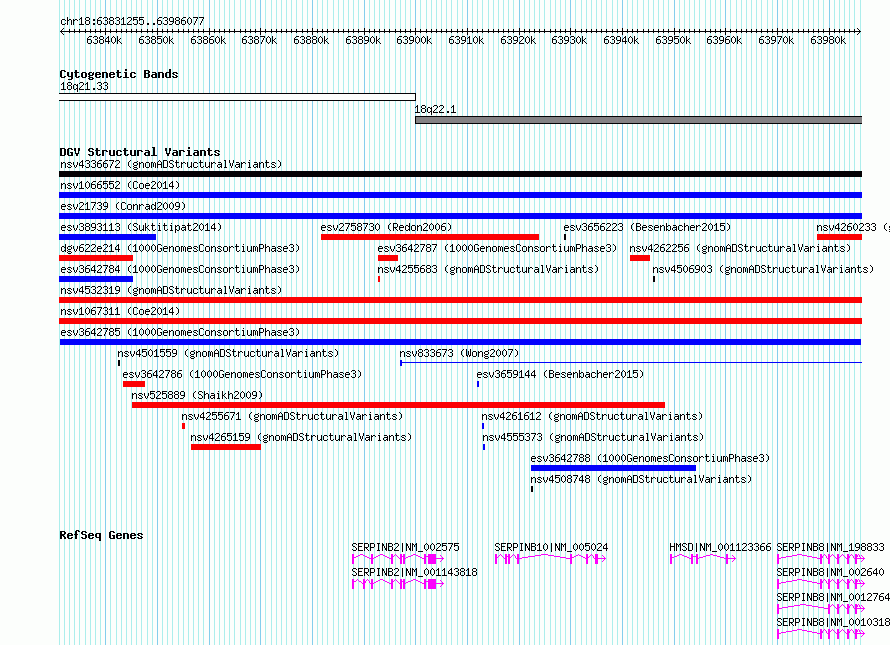Click the 18q21.33 cytogenetic band
The image size is (890, 645).
coord(237,97)
